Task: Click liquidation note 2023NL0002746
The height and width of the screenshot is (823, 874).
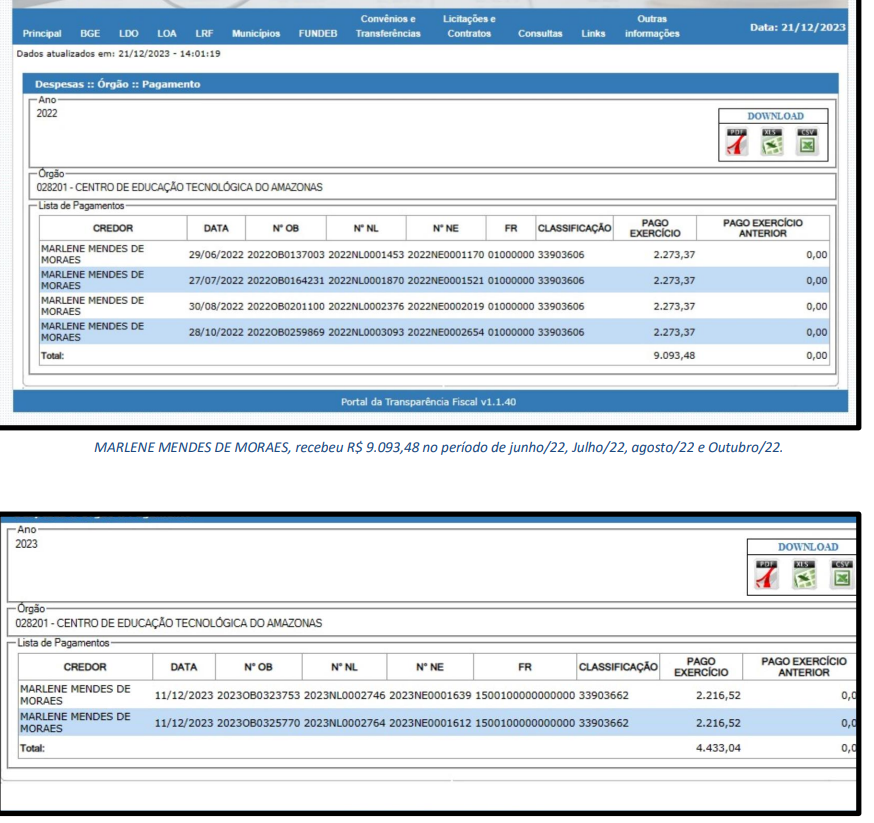Action: tap(344, 695)
